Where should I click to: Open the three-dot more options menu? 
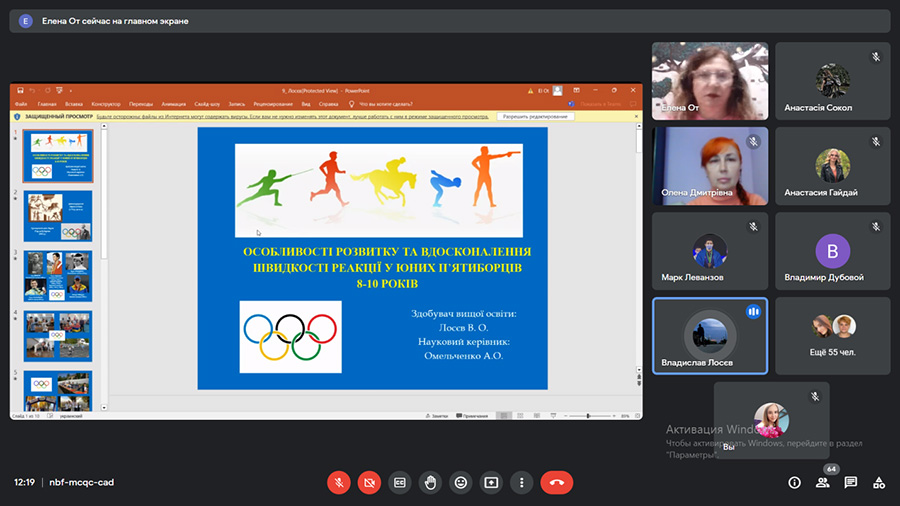pos(521,482)
